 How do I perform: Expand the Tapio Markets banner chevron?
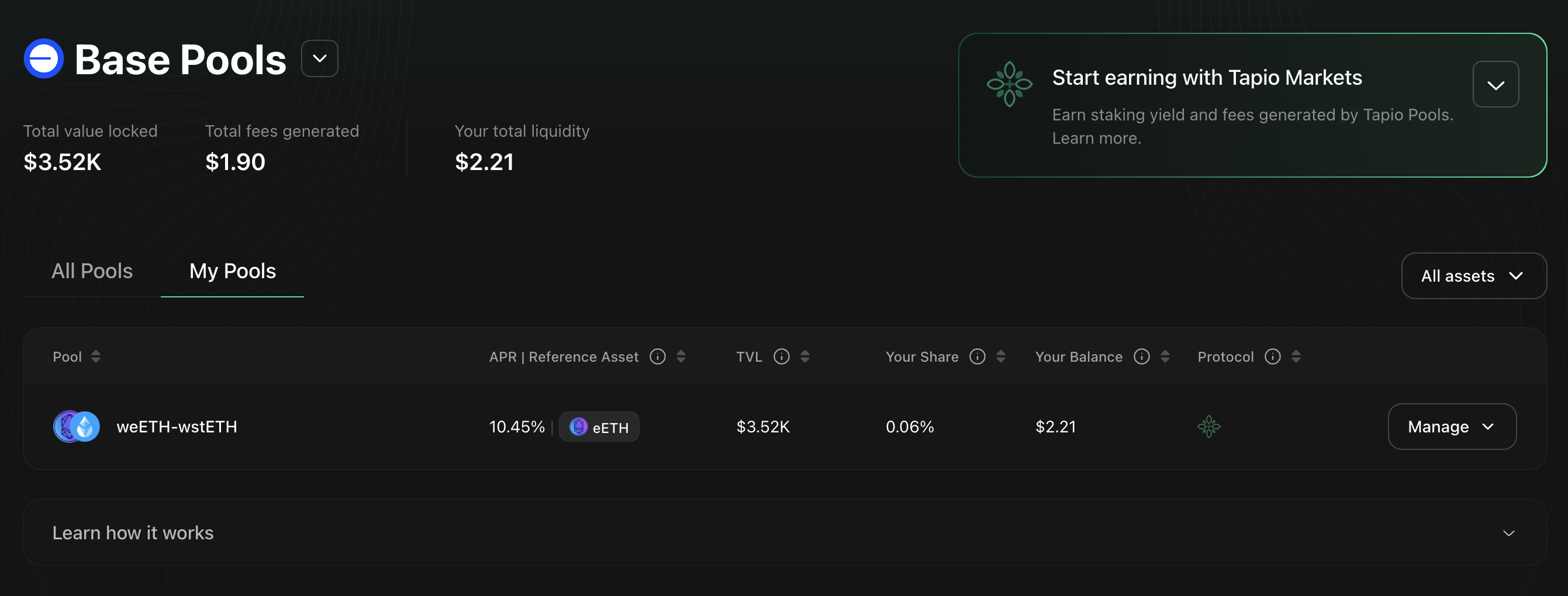(x=1495, y=85)
